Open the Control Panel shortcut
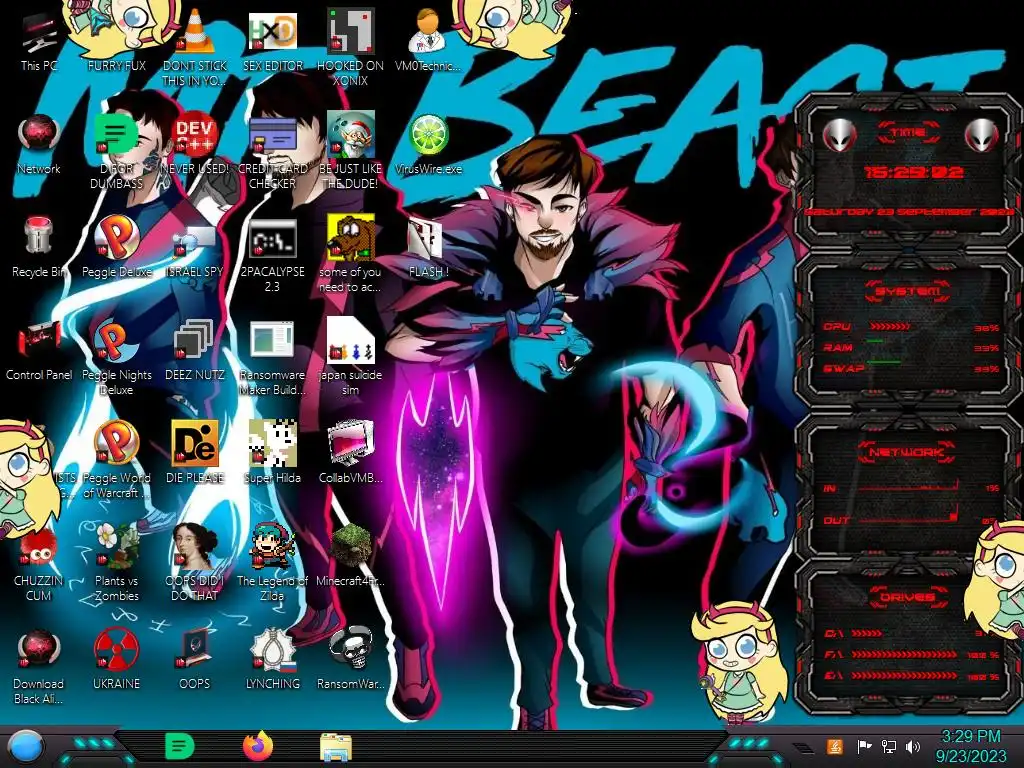This screenshot has width=1024, height=768. pyautogui.click(x=39, y=340)
